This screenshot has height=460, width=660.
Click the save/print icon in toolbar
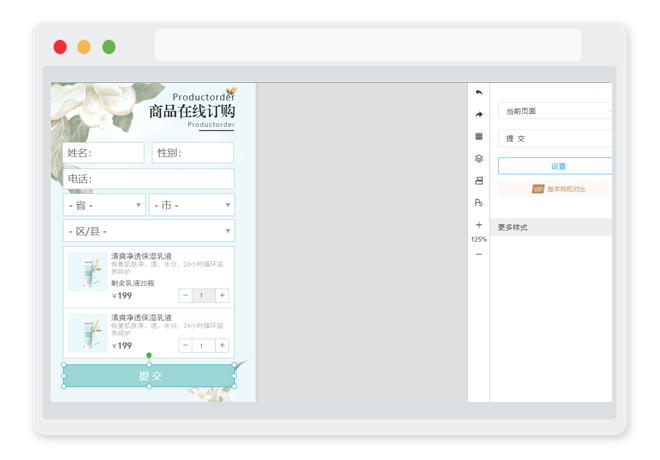coord(479,181)
